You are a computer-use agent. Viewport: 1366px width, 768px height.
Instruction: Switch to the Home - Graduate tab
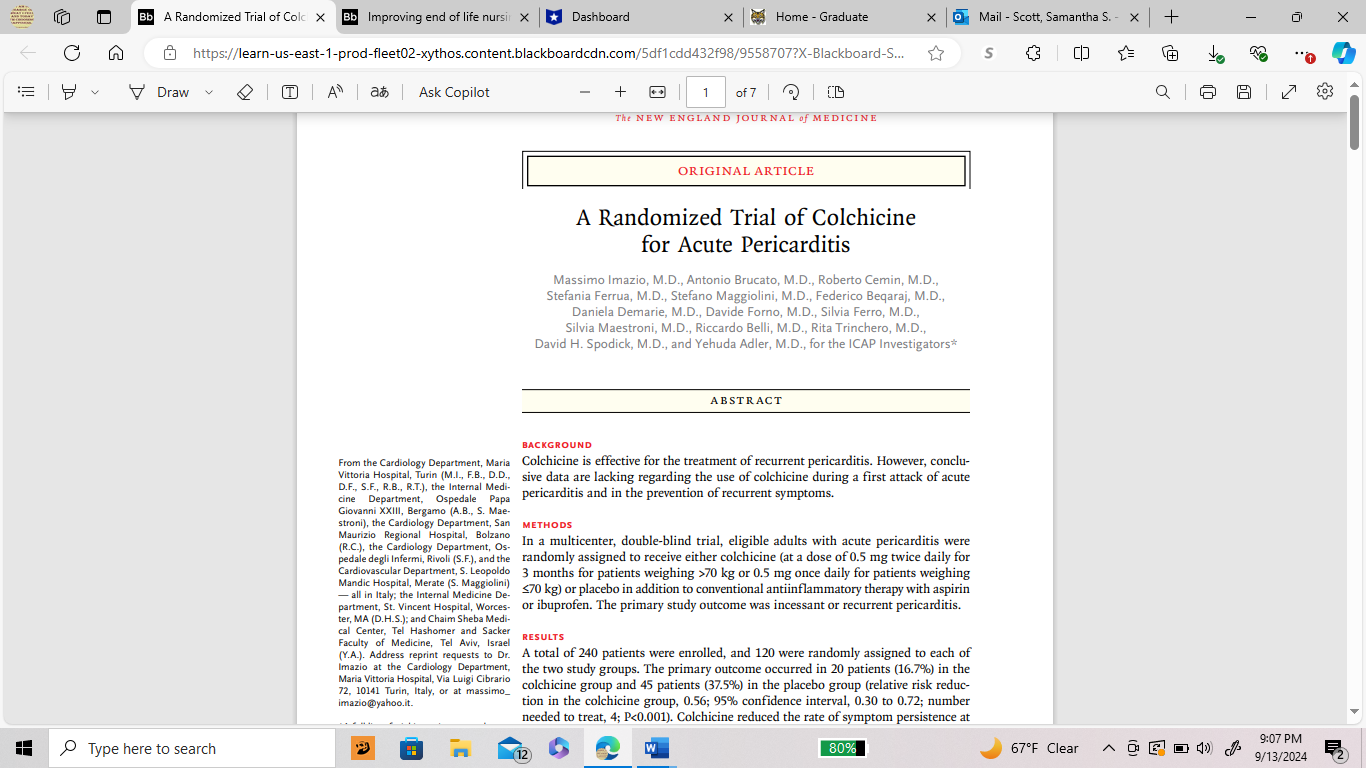[844, 17]
